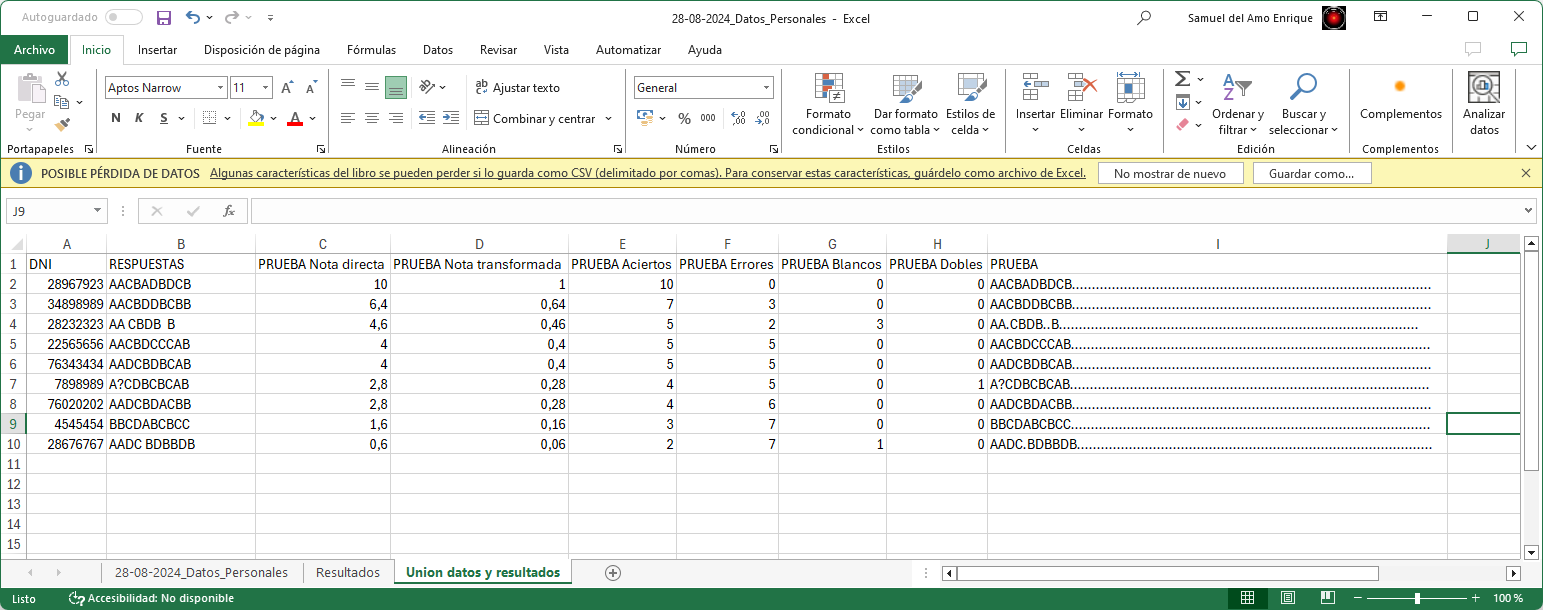Apply the yellow fill color bucket

coord(256,118)
